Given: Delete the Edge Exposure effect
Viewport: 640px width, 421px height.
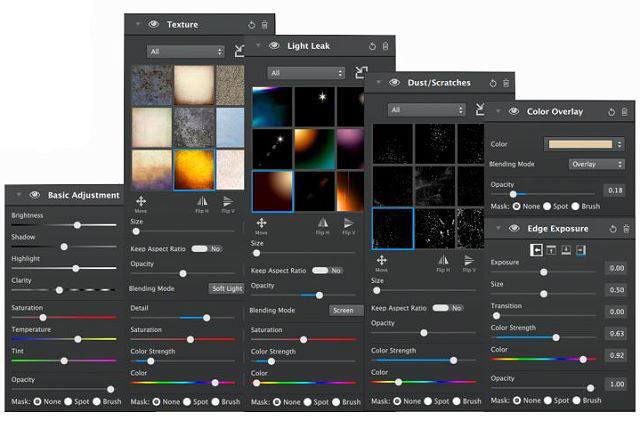Looking at the screenshot, I should pos(627,229).
